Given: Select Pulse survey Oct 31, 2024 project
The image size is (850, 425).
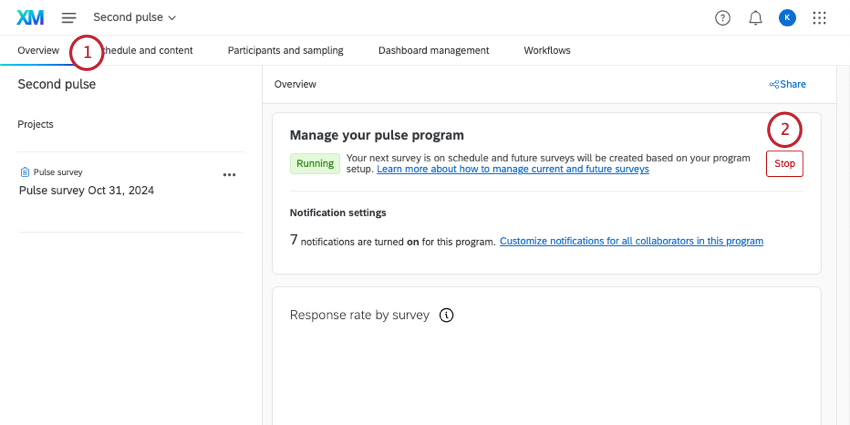Looking at the screenshot, I should click(86, 190).
